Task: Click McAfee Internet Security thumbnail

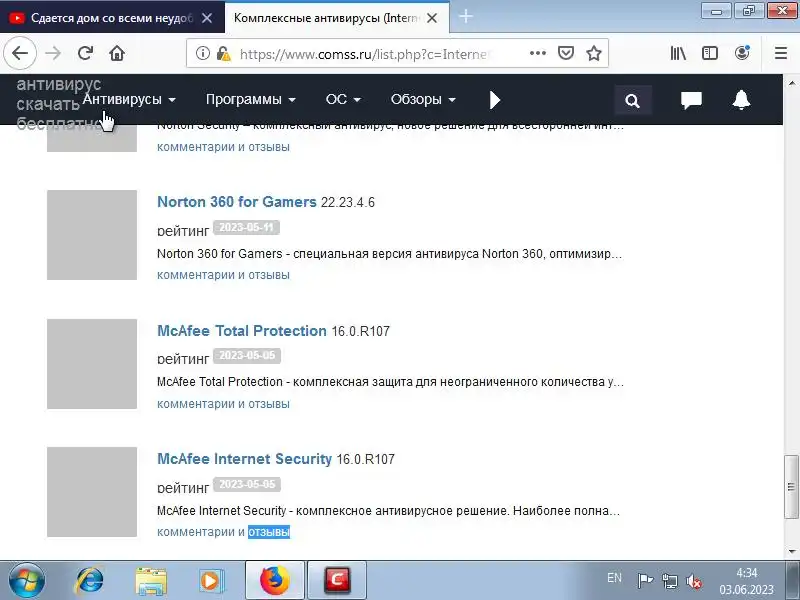Action: pyautogui.click(x=92, y=492)
